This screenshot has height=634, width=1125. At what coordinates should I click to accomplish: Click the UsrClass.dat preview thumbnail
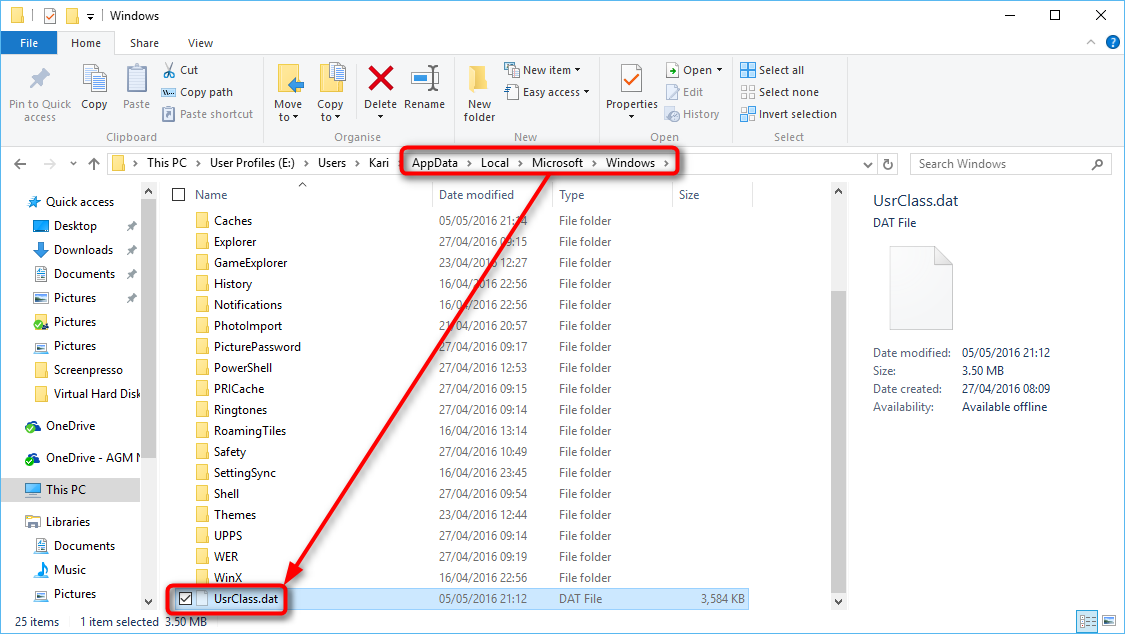[921, 288]
